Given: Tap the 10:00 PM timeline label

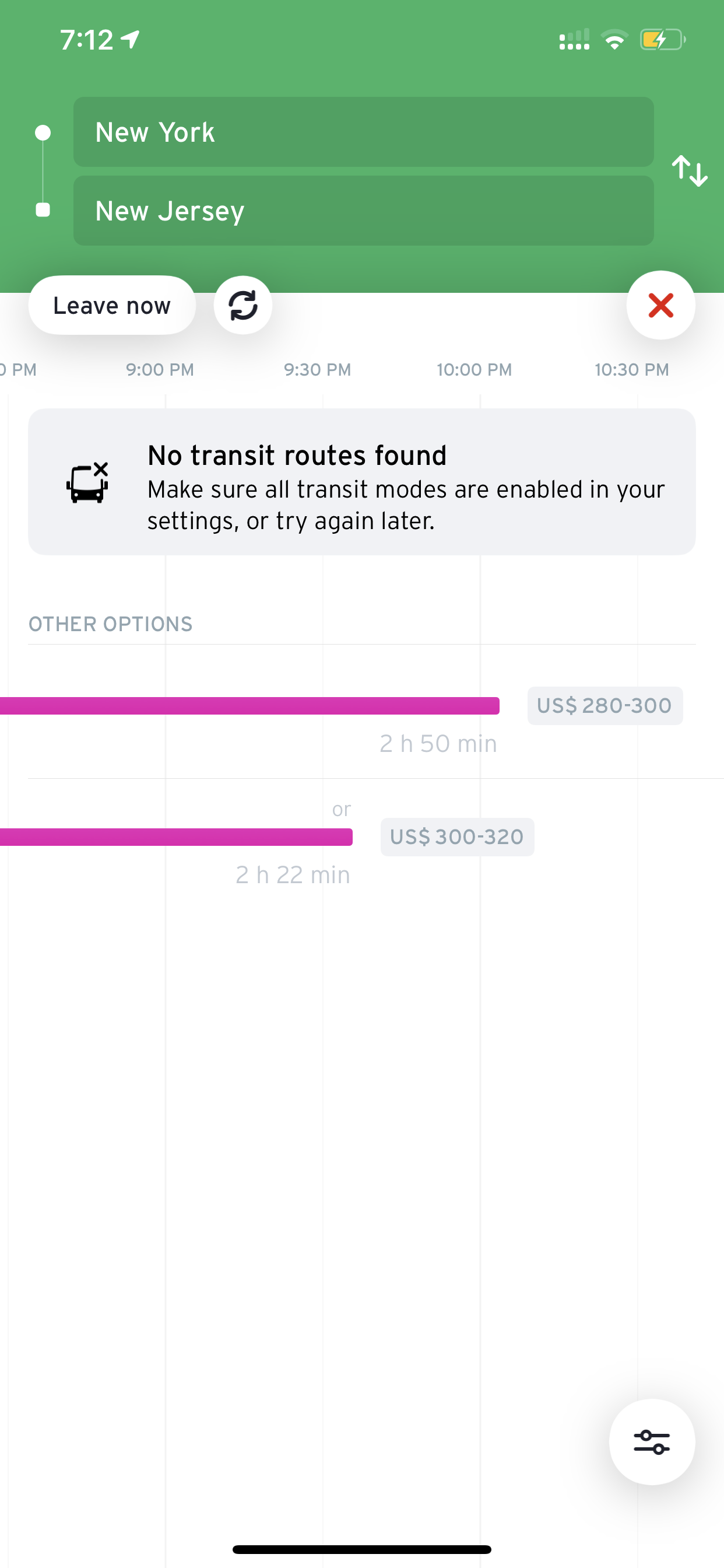Looking at the screenshot, I should coord(474,369).
